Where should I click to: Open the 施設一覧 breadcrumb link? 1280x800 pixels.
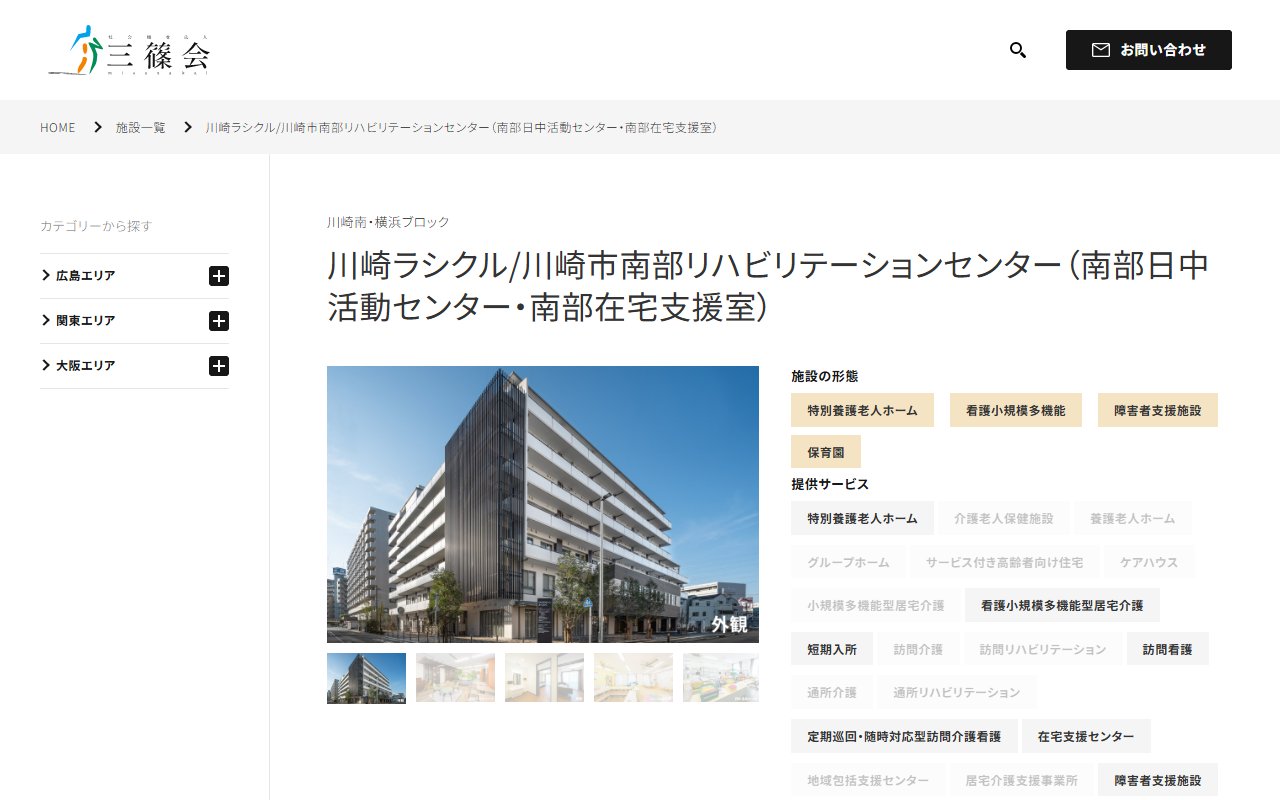(x=141, y=128)
